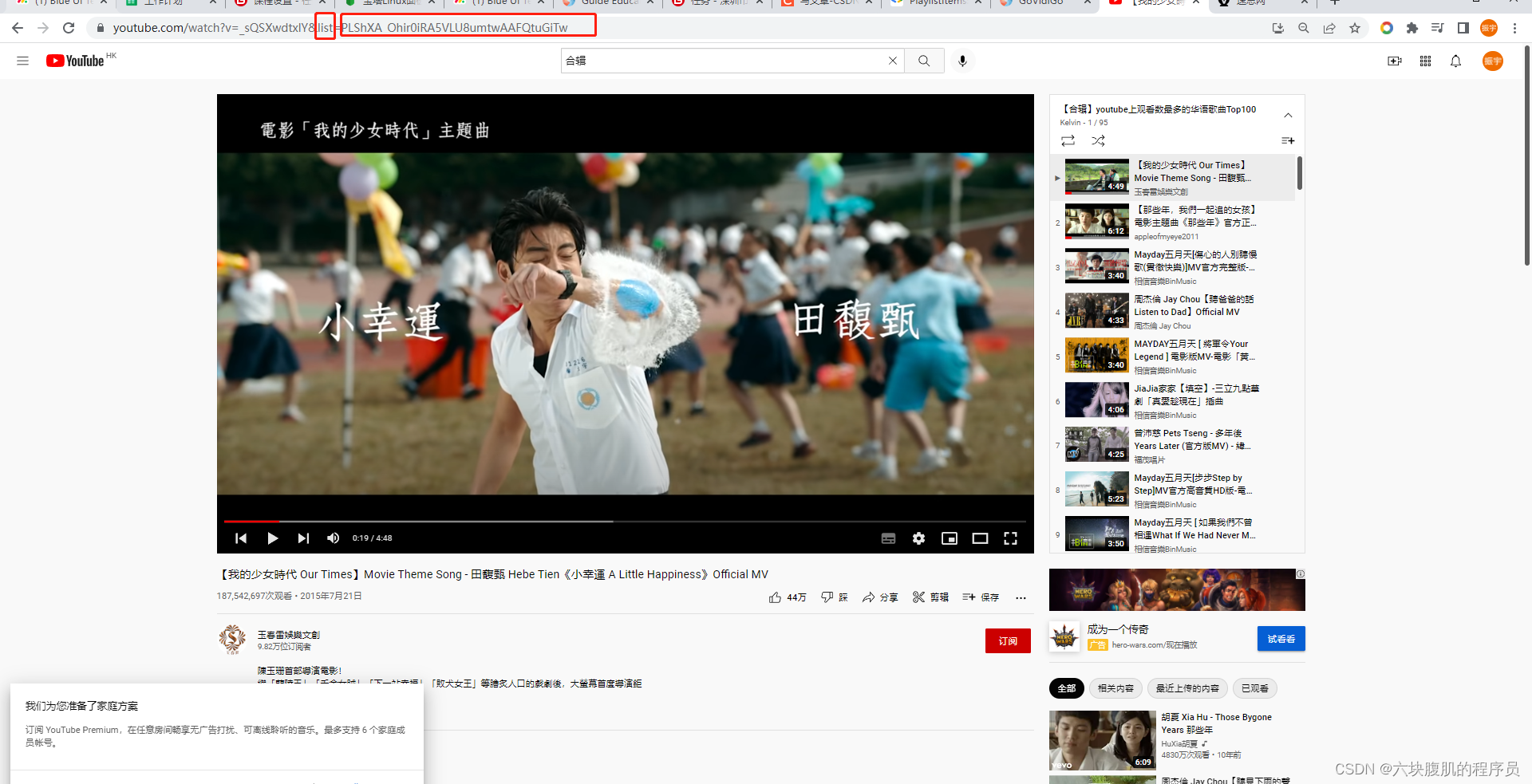Open Mayday 如果我們不曾相遇 playlist item
This screenshot has height=784, width=1532.
click(1173, 535)
